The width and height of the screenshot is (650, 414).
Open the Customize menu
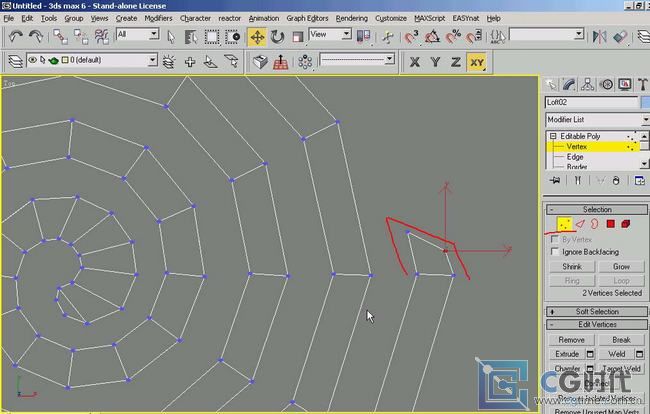[391, 18]
